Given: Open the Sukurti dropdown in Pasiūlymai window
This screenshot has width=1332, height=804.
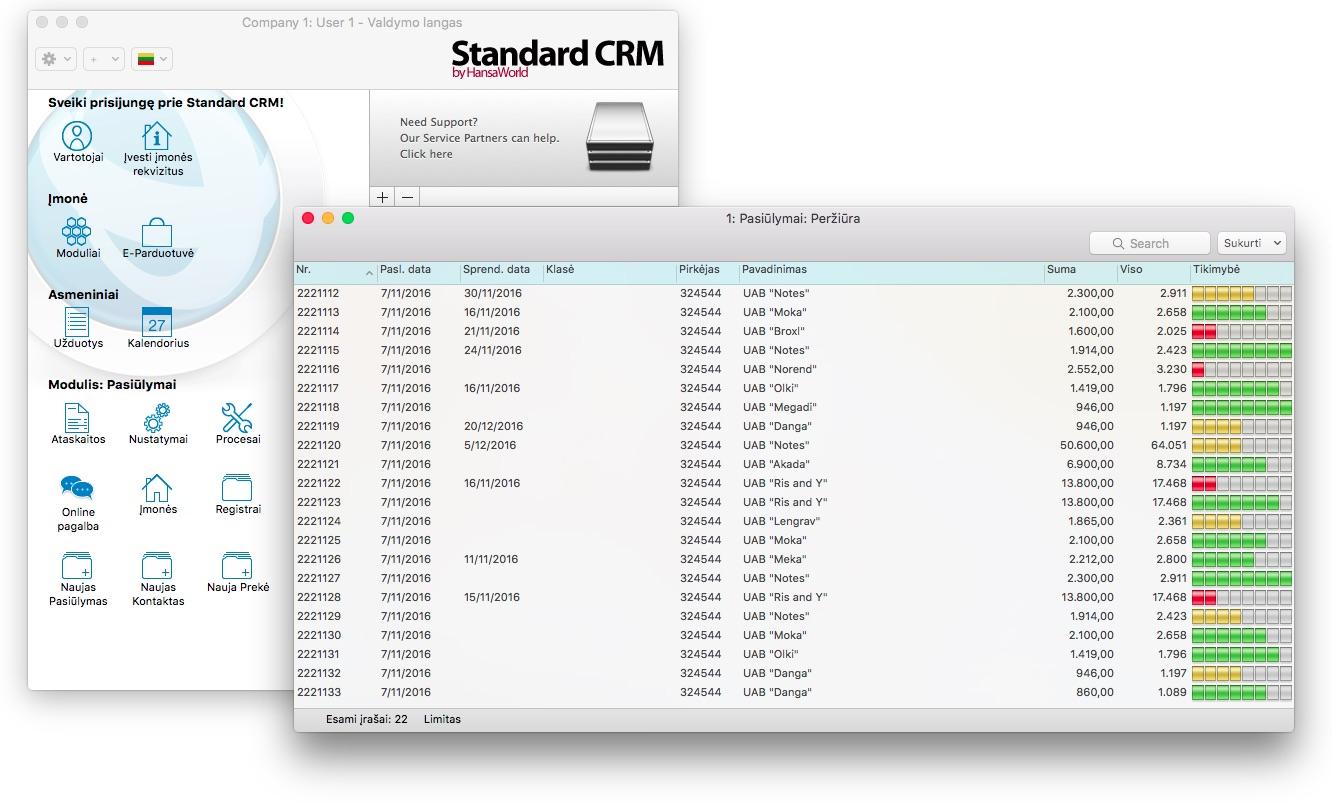Looking at the screenshot, I should point(1251,243).
